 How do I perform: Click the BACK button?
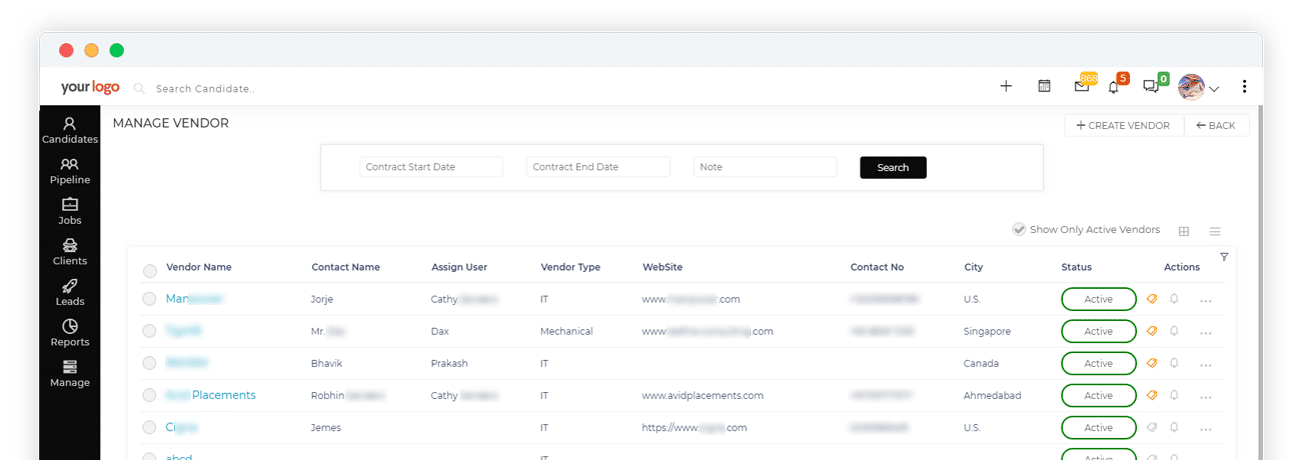point(1217,125)
